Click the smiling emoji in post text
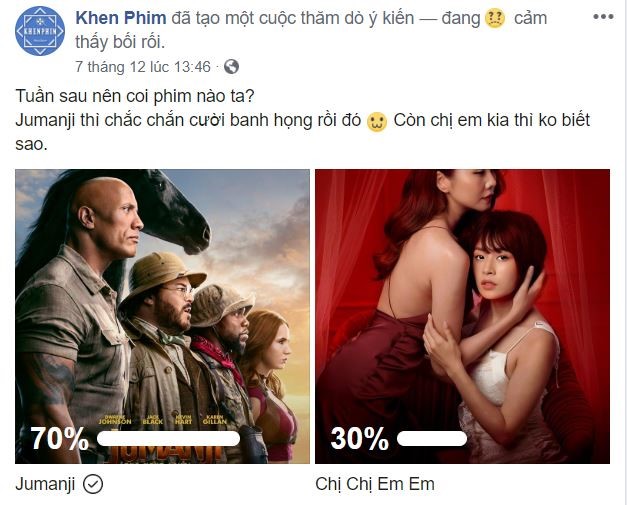Viewport: 627px width, 505px height. (377, 121)
